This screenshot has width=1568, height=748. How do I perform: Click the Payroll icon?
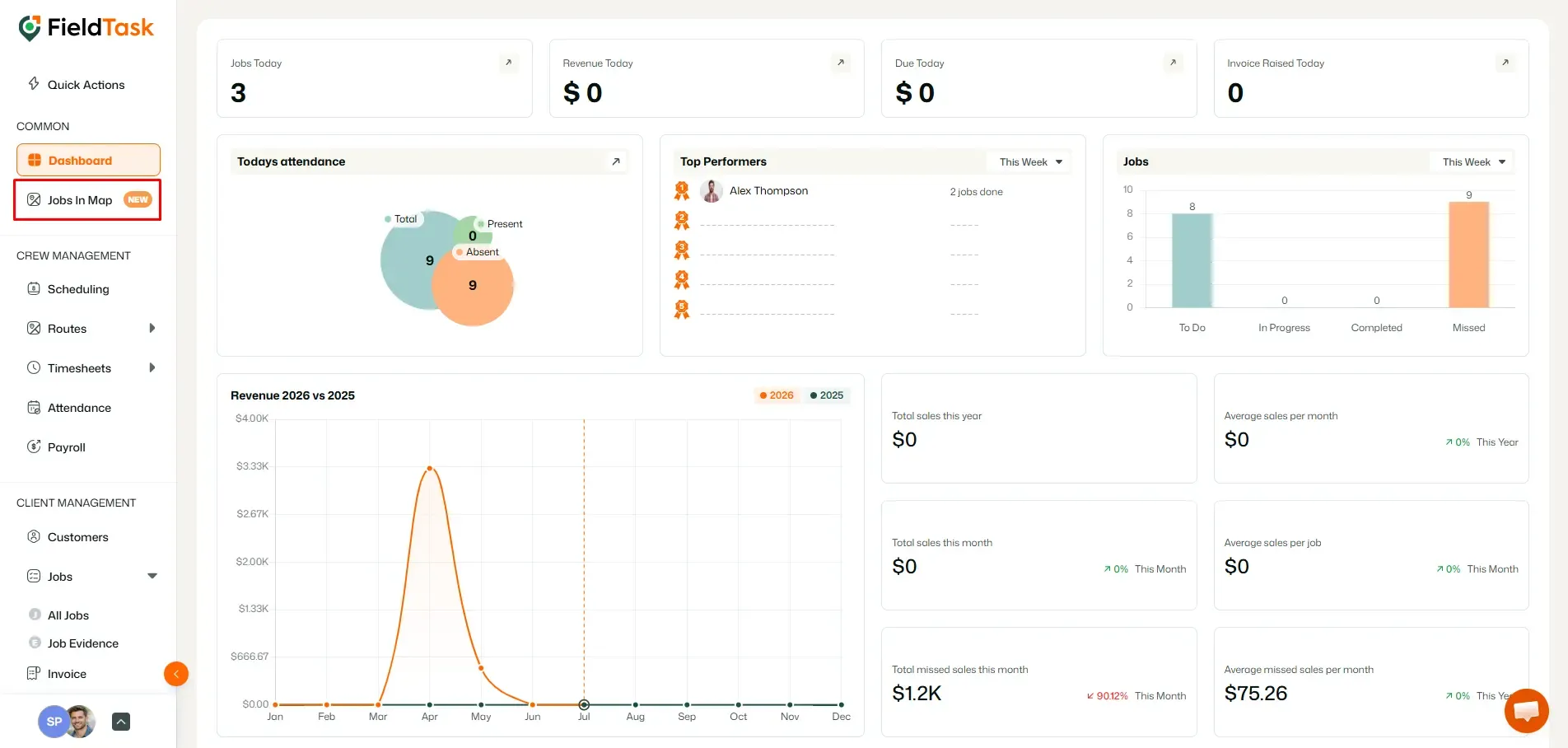point(34,446)
